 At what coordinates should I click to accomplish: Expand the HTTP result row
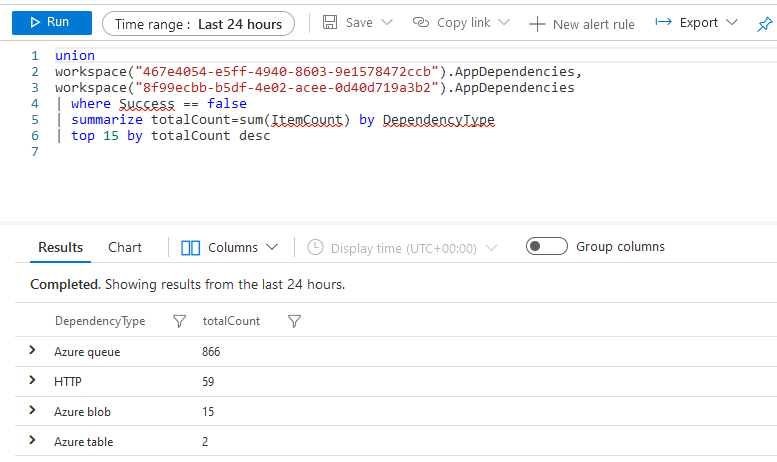click(32, 381)
